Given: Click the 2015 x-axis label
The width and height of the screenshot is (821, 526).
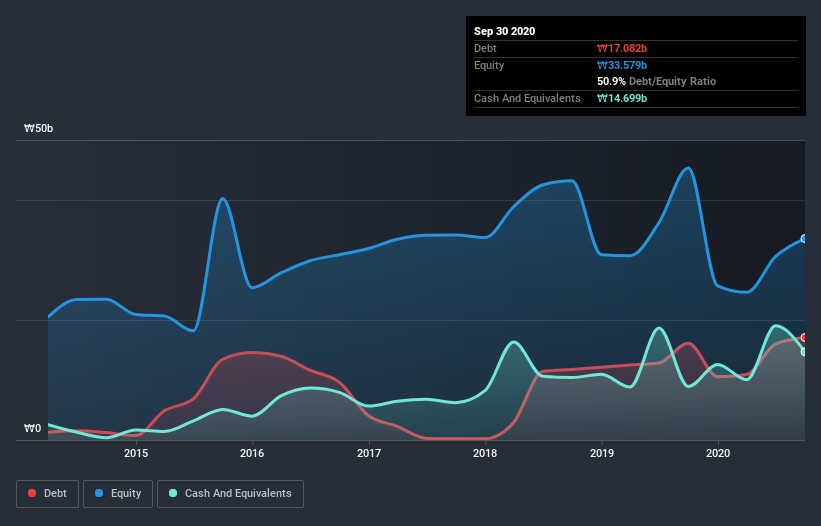Looking at the screenshot, I should click(136, 453).
